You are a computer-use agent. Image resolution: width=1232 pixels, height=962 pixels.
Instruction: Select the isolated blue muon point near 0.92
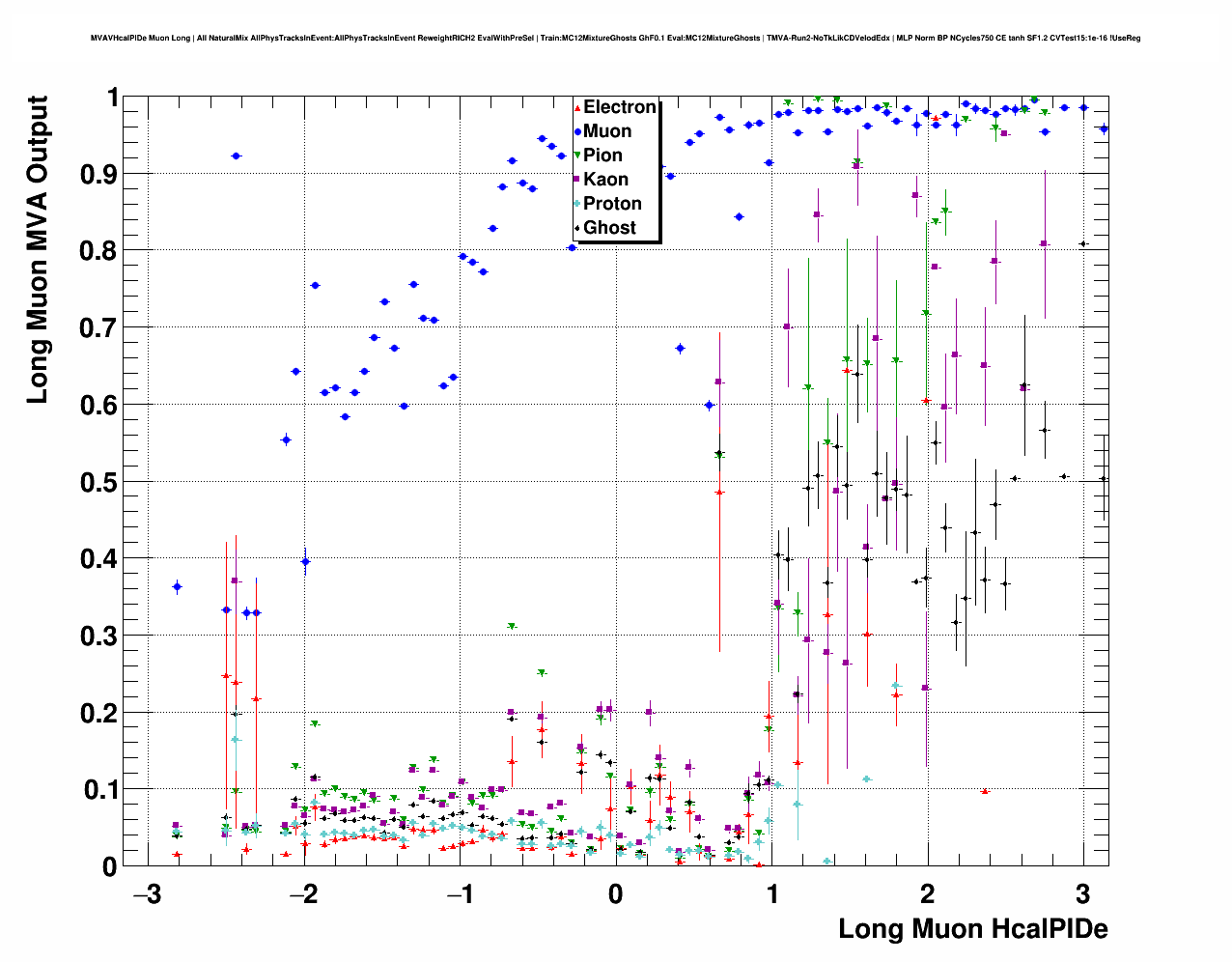[236, 156]
